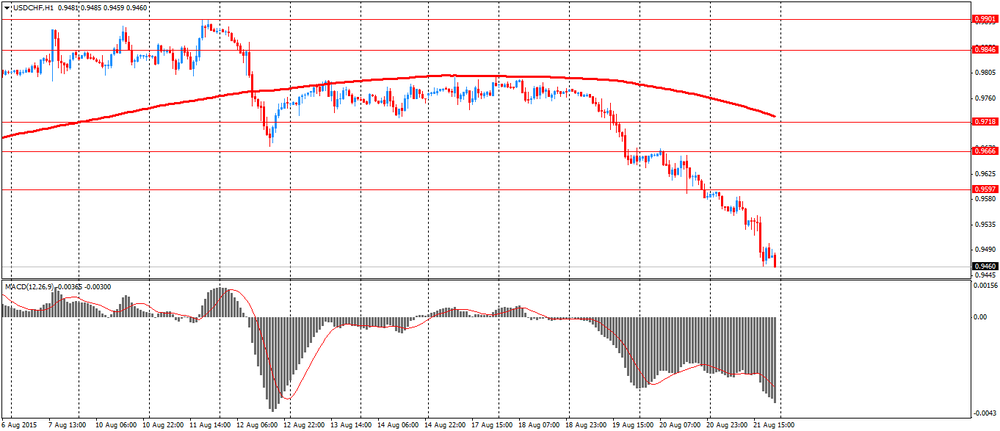Click the 6 Aug 2015 date label
This screenshot has height=431, width=1000.
(17, 424)
